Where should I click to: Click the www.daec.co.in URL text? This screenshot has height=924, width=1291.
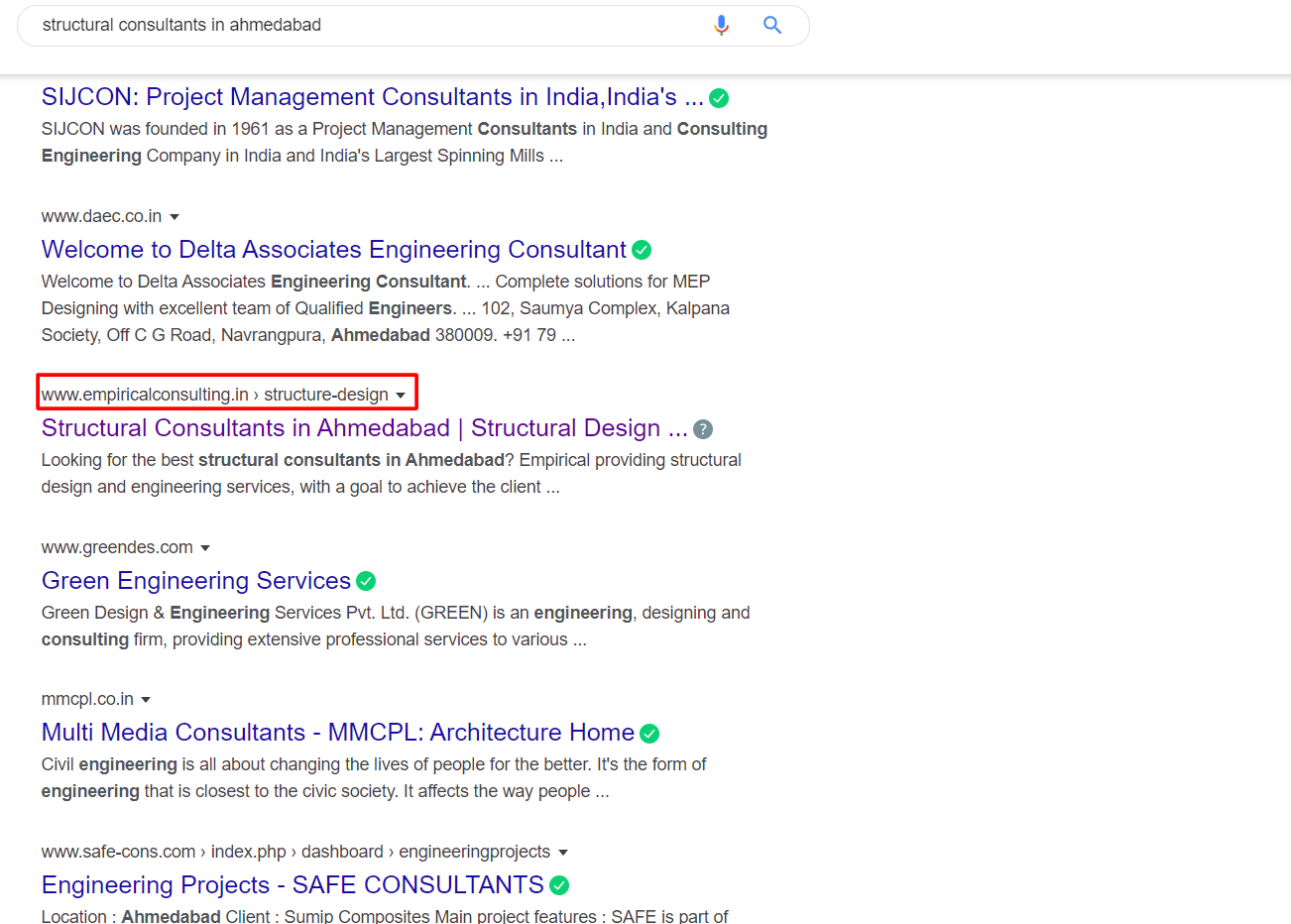click(x=101, y=216)
